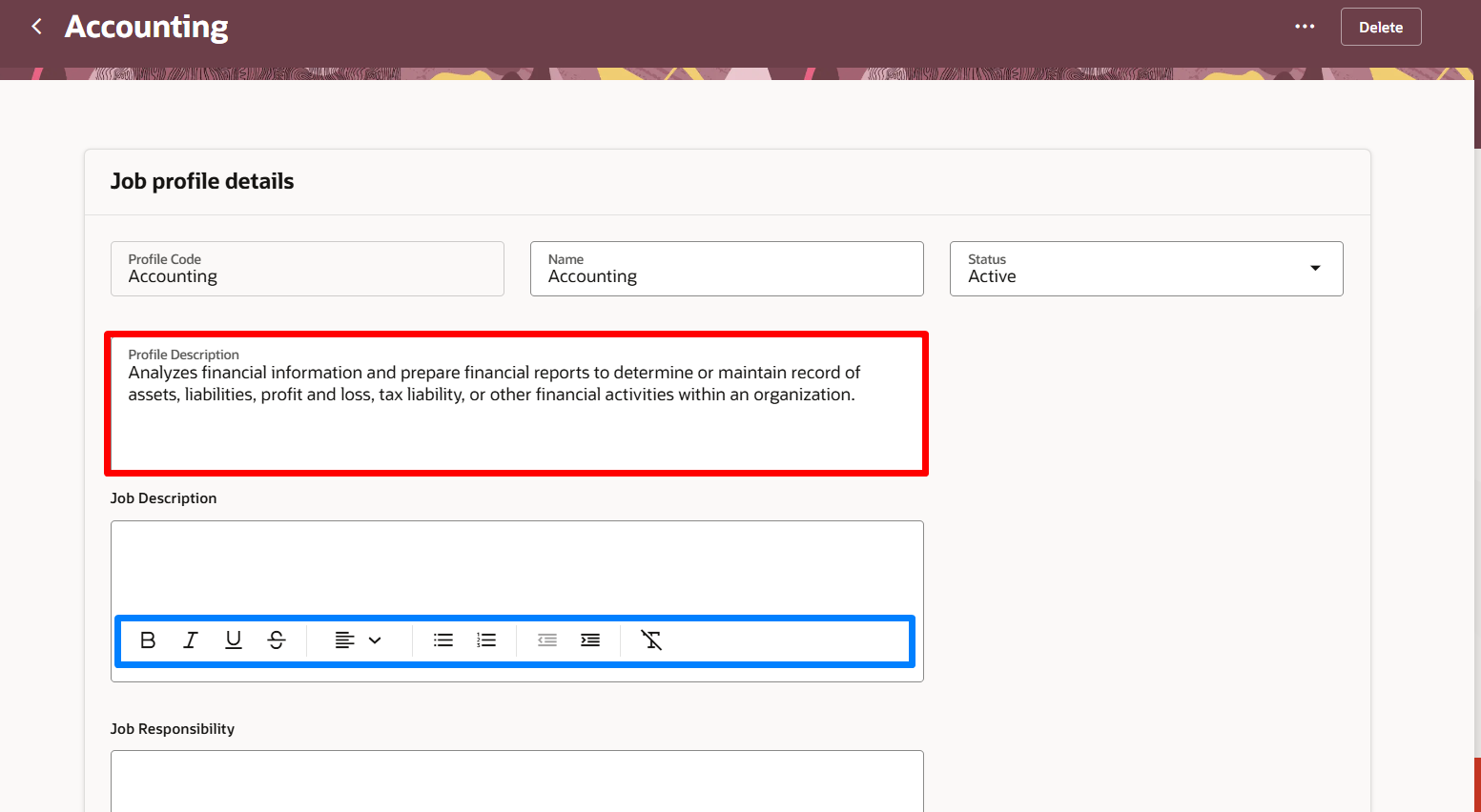Open the Status dropdown showing Active
The image size is (1481, 812).
pyautogui.click(x=1146, y=269)
